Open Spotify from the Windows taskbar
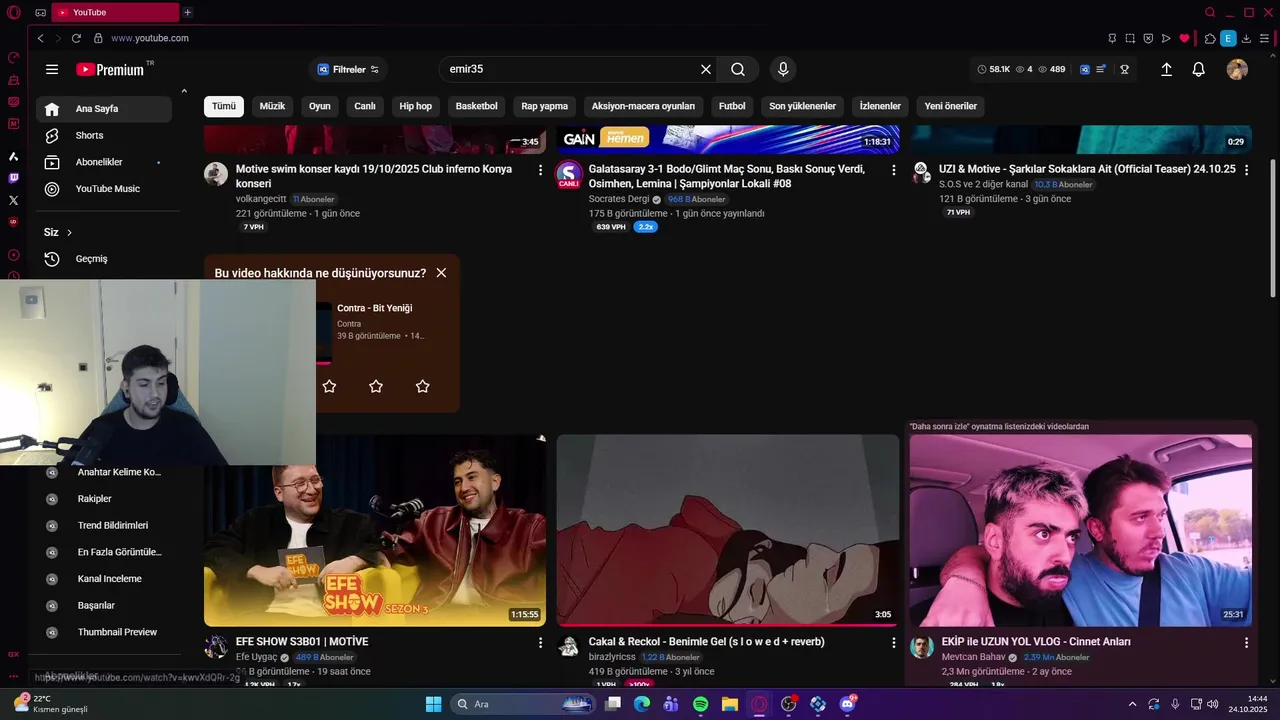This screenshot has width=1280, height=720. [700, 704]
